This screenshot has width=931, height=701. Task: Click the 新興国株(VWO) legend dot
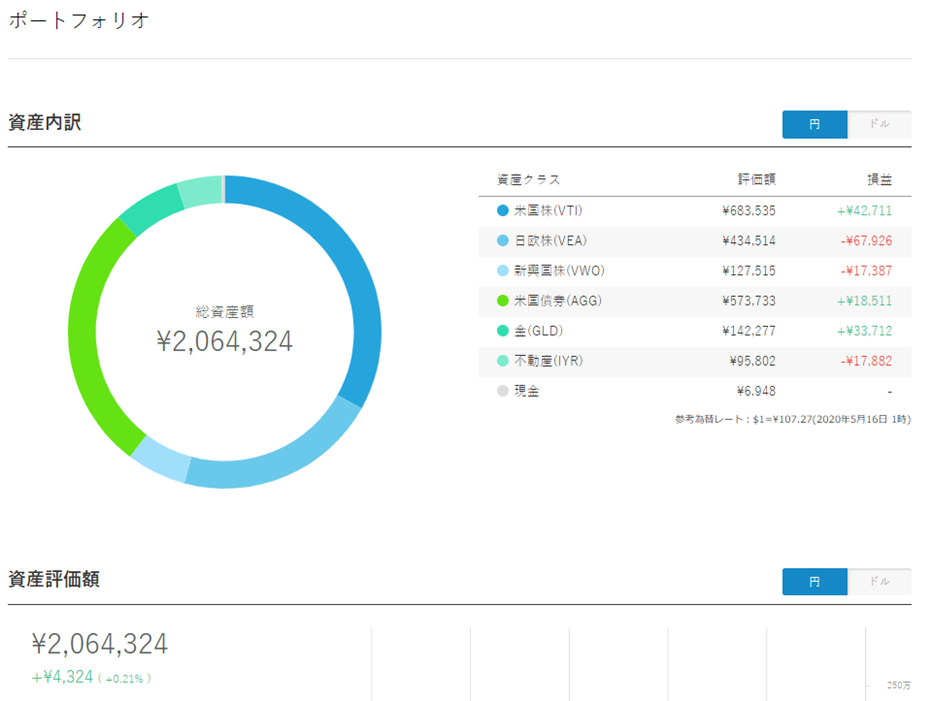[503, 271]
